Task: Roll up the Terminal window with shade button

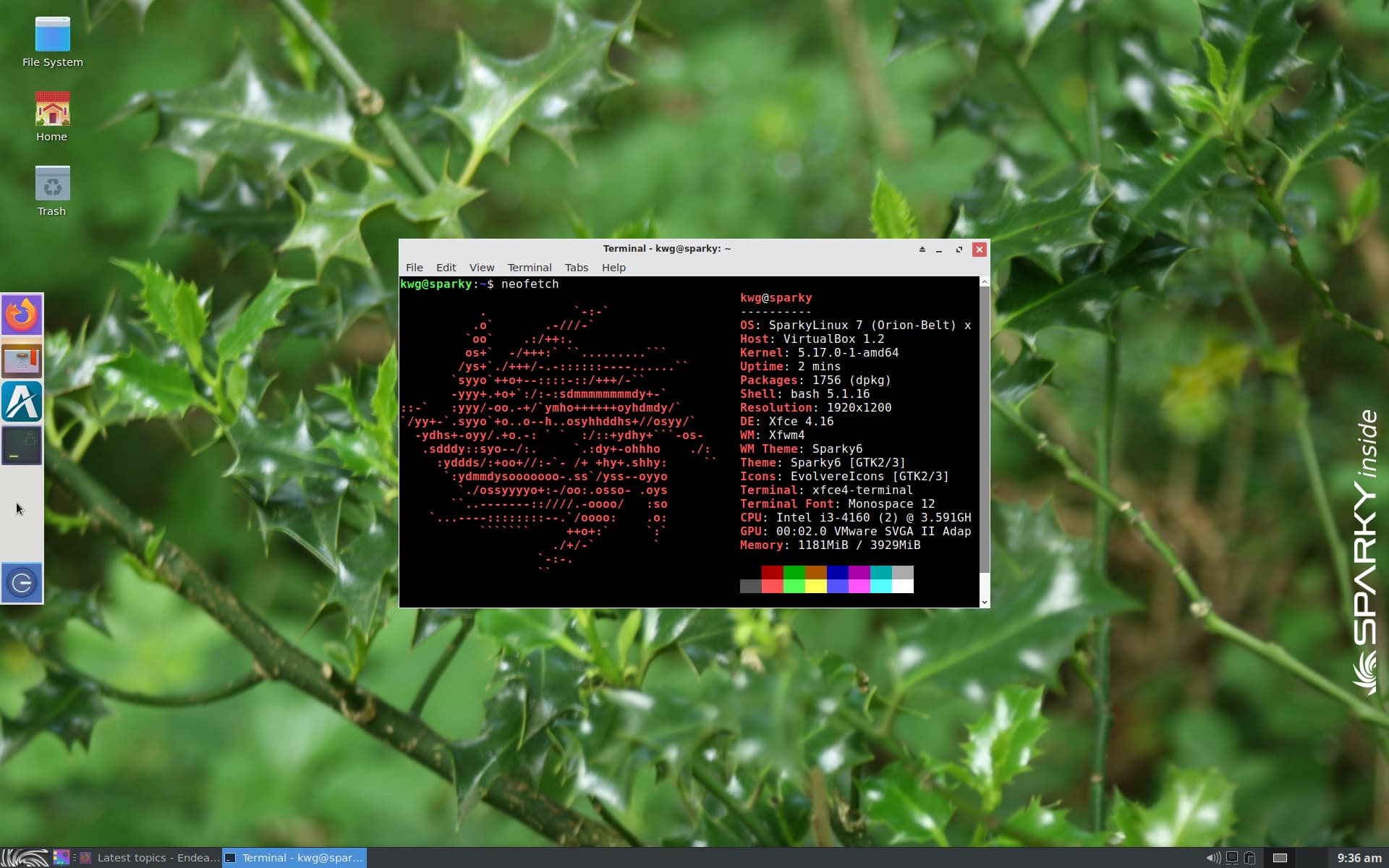Action: click(x=922, y=250)
